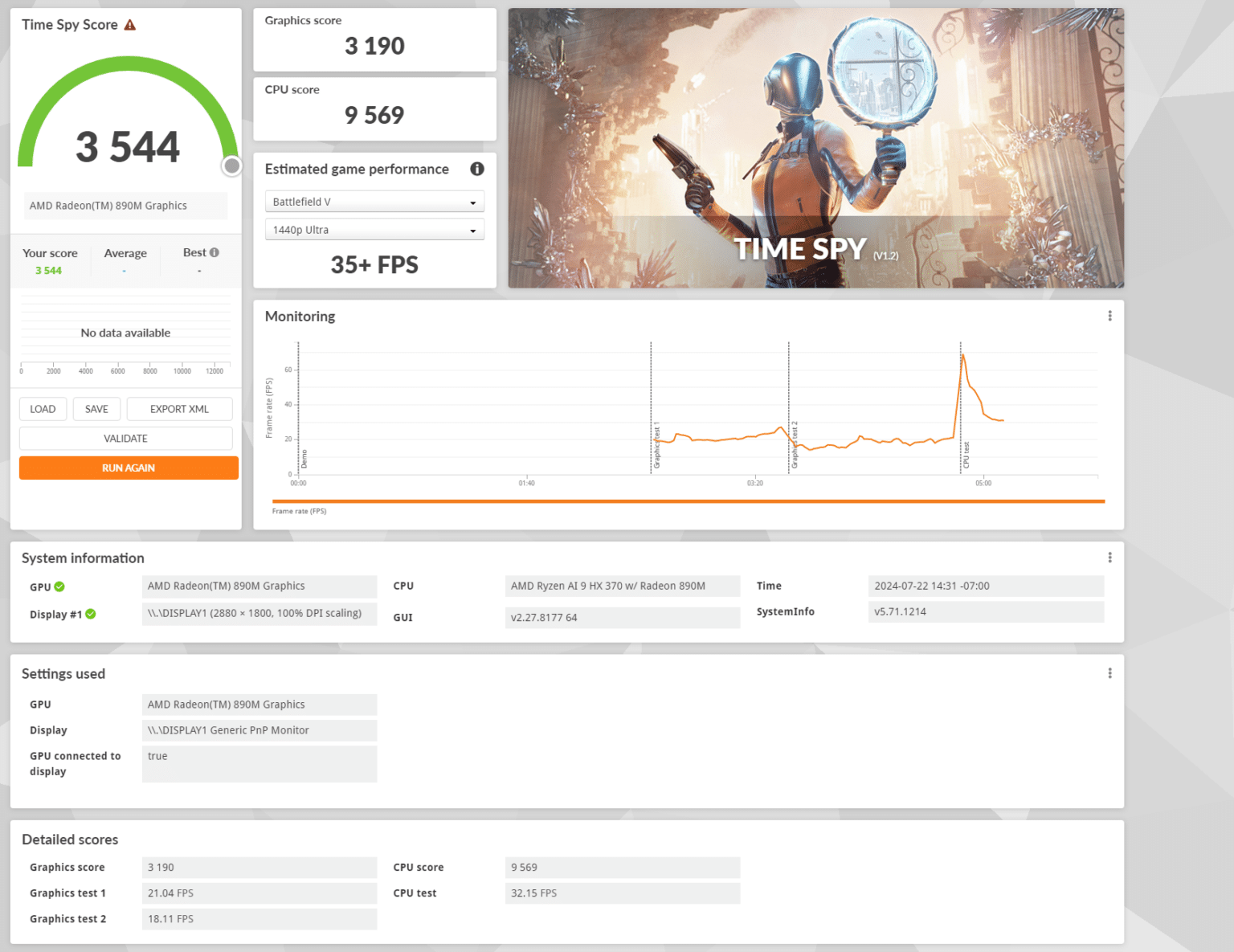Viewport: 1234px width, 952px height.
Task: Click the GPU value in System information
Action: tap(259, 586)
